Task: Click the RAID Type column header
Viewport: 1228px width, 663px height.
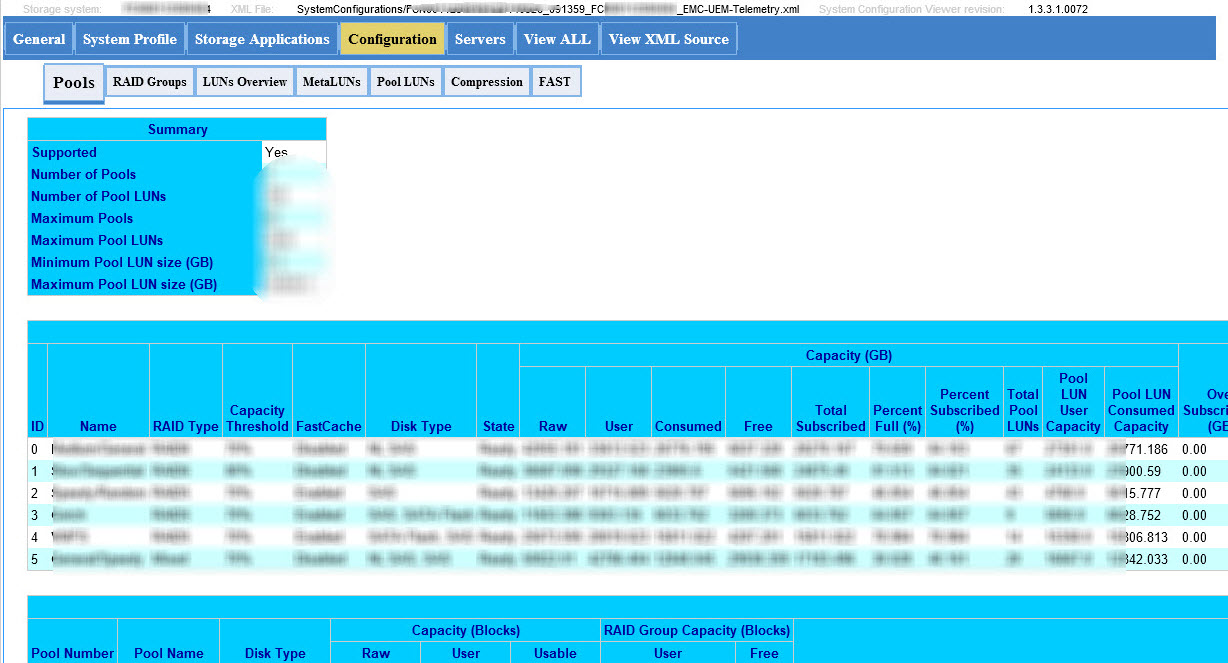Action: click(185, 425)
